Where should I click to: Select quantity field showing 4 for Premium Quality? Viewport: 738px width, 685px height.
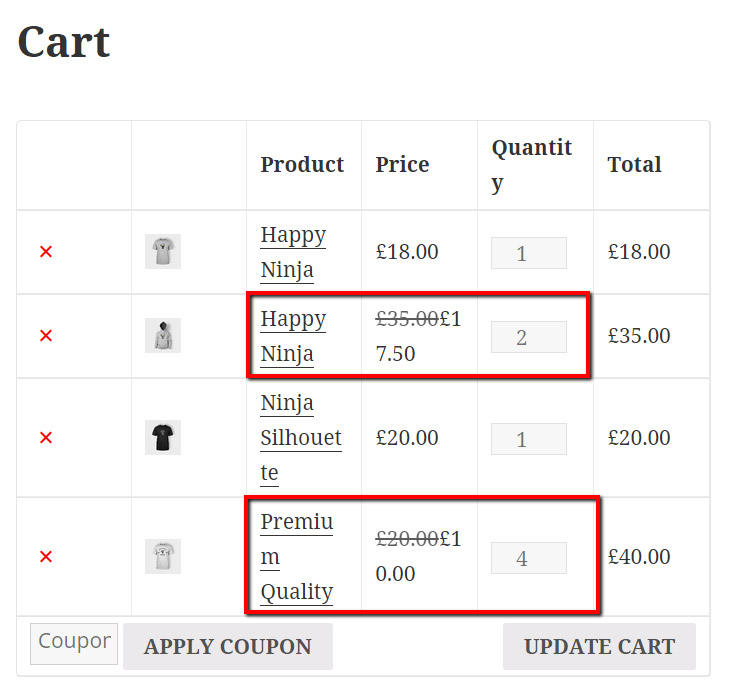click(529, 558)
